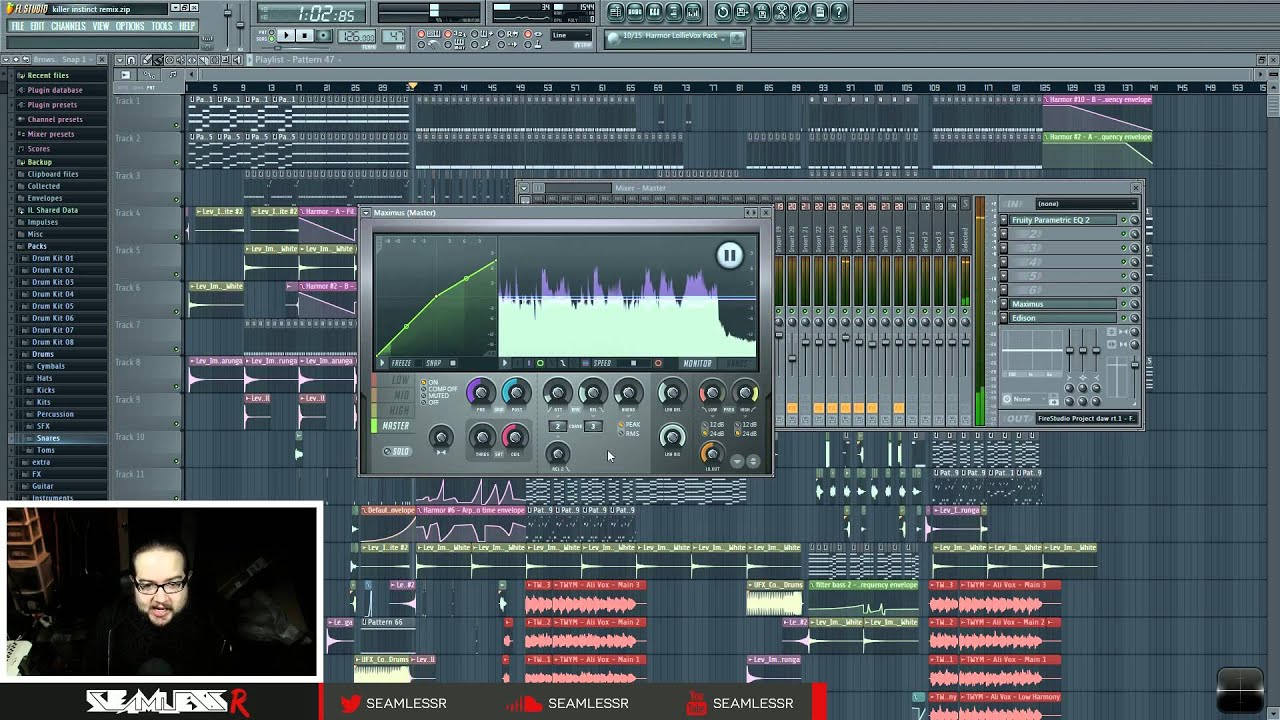Click the Record button in transport
The width and height of the screenshot is (1280, 720).
[x=323, y=35]
